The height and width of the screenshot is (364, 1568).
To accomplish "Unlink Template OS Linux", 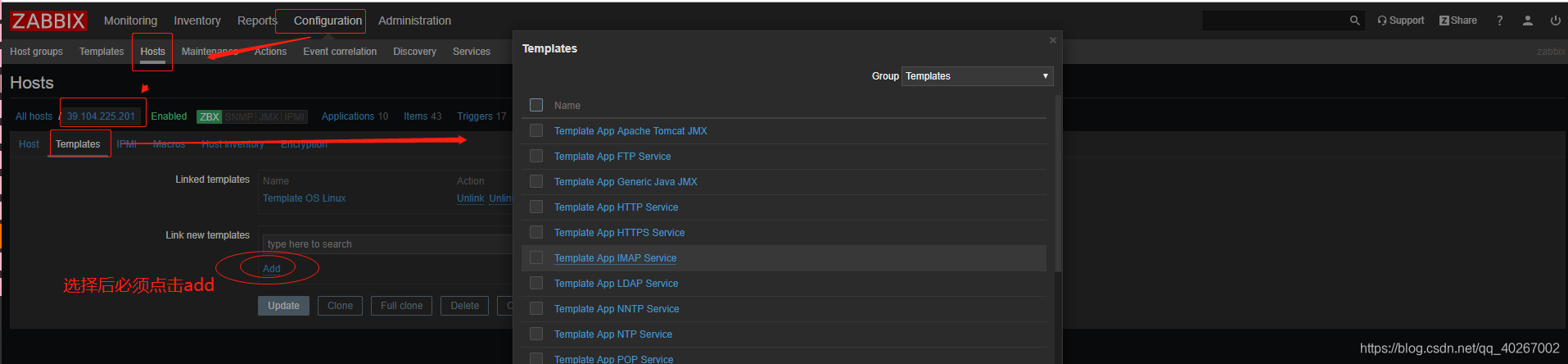I will (x=471, y=198).
